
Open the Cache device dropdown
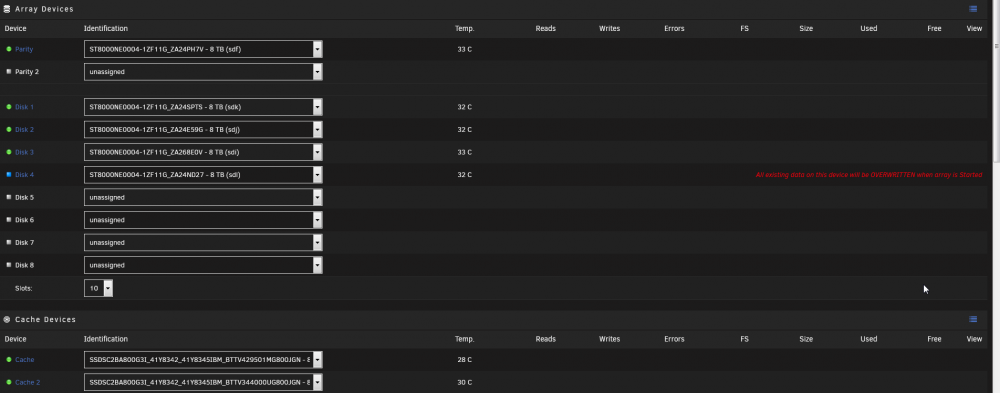203,360
